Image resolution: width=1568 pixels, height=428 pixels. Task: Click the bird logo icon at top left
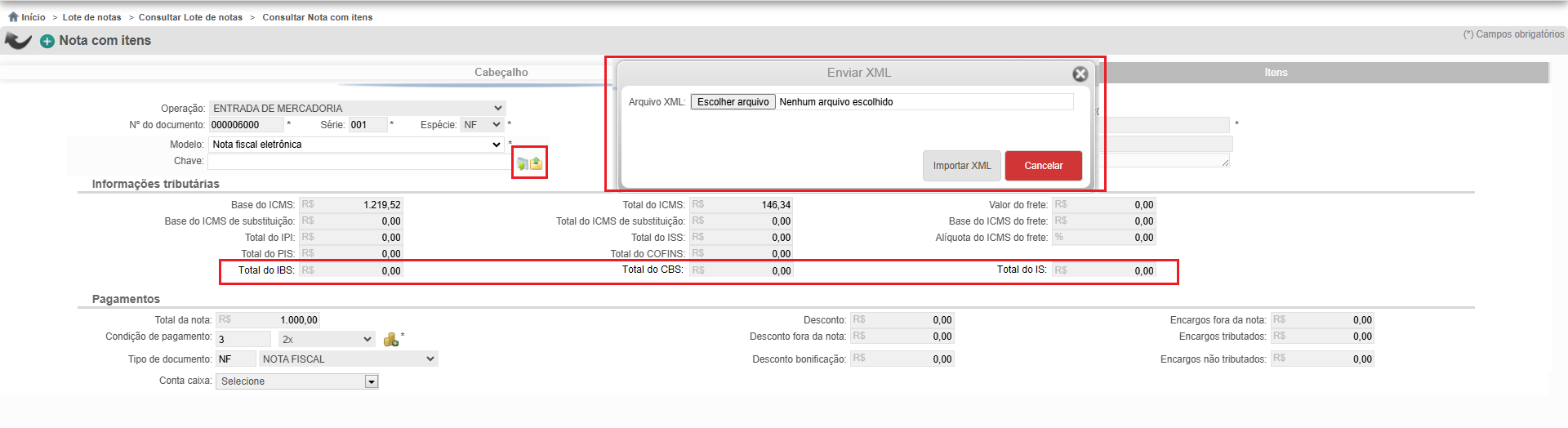click(x=18, y=40)
